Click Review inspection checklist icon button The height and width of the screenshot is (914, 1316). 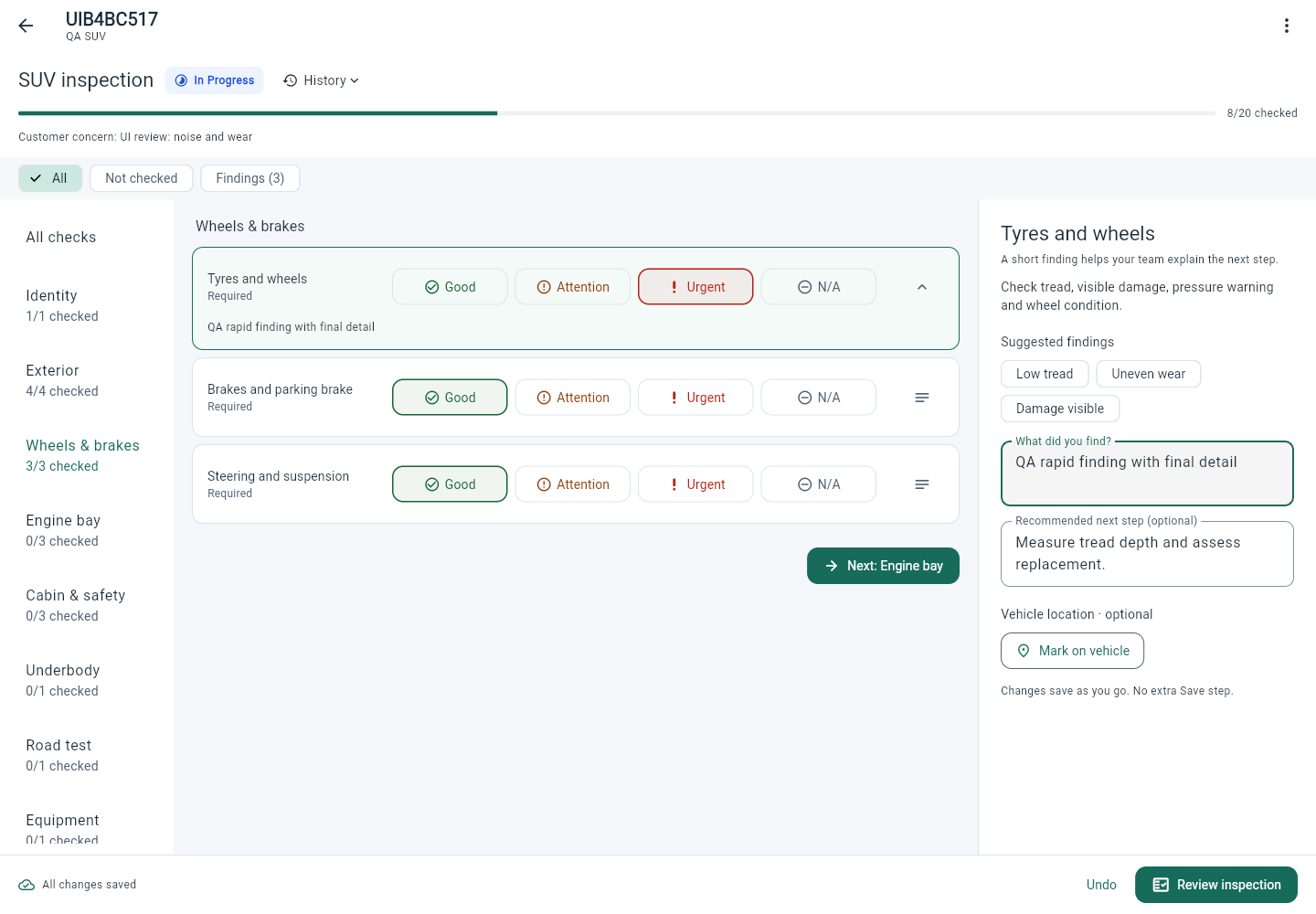tap(1216, 885)
